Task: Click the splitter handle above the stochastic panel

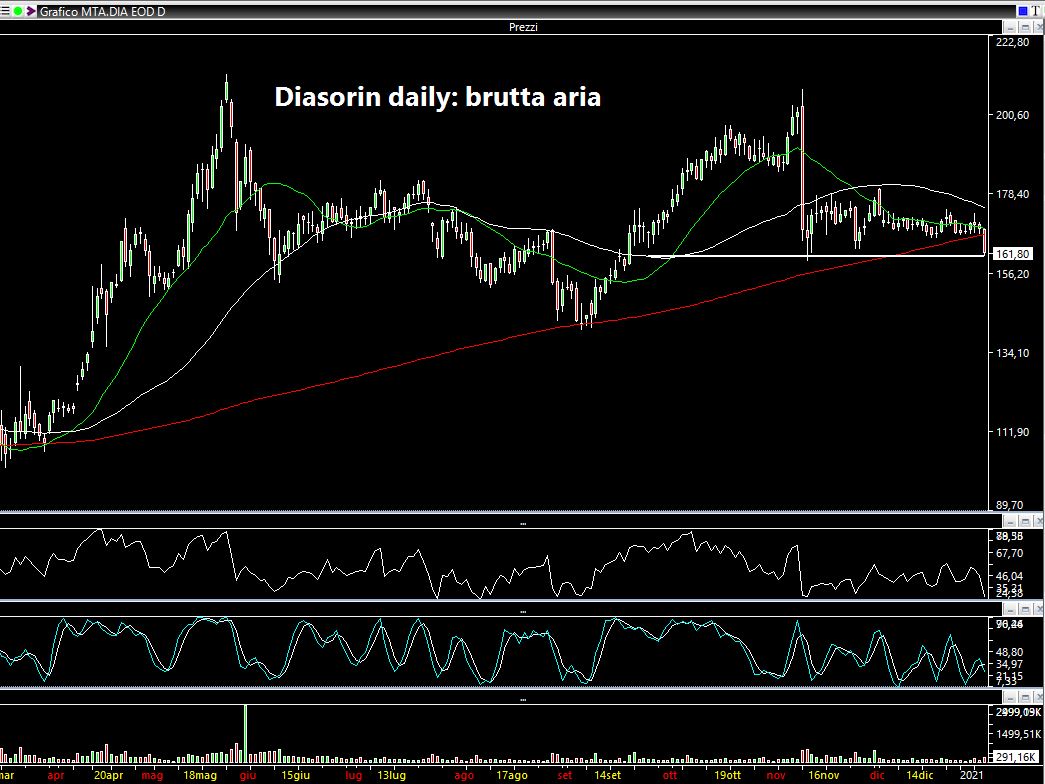Action: (x=522, y=612)
